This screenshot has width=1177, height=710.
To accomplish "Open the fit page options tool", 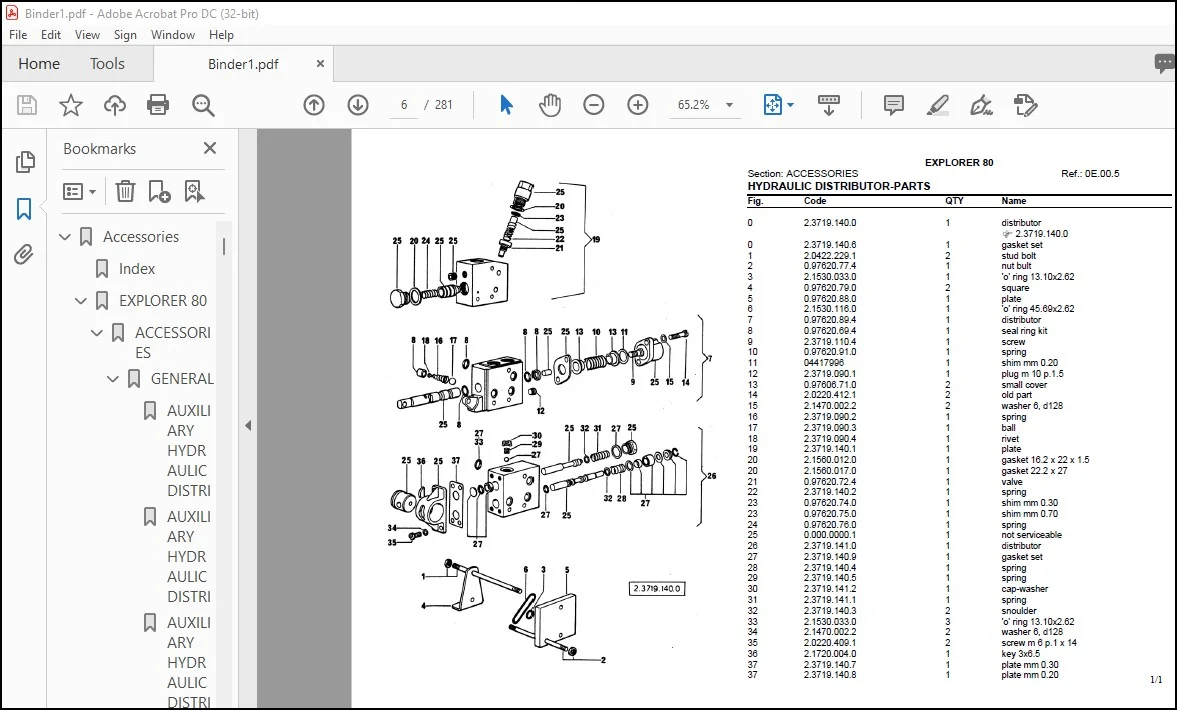I will point(772,105).
